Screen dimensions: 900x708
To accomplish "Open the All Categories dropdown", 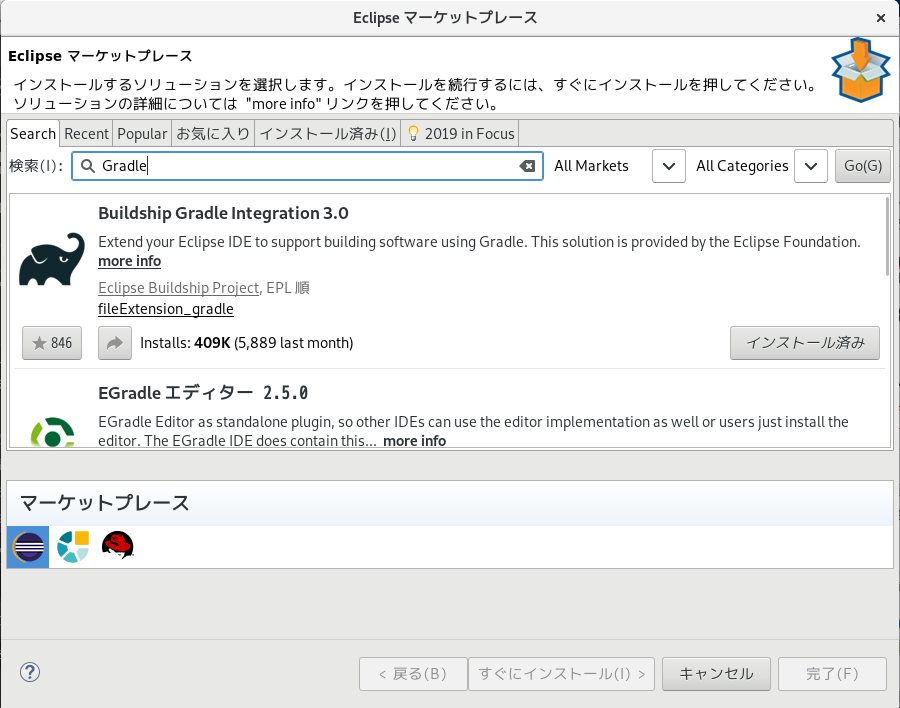I will pos(810,166).
